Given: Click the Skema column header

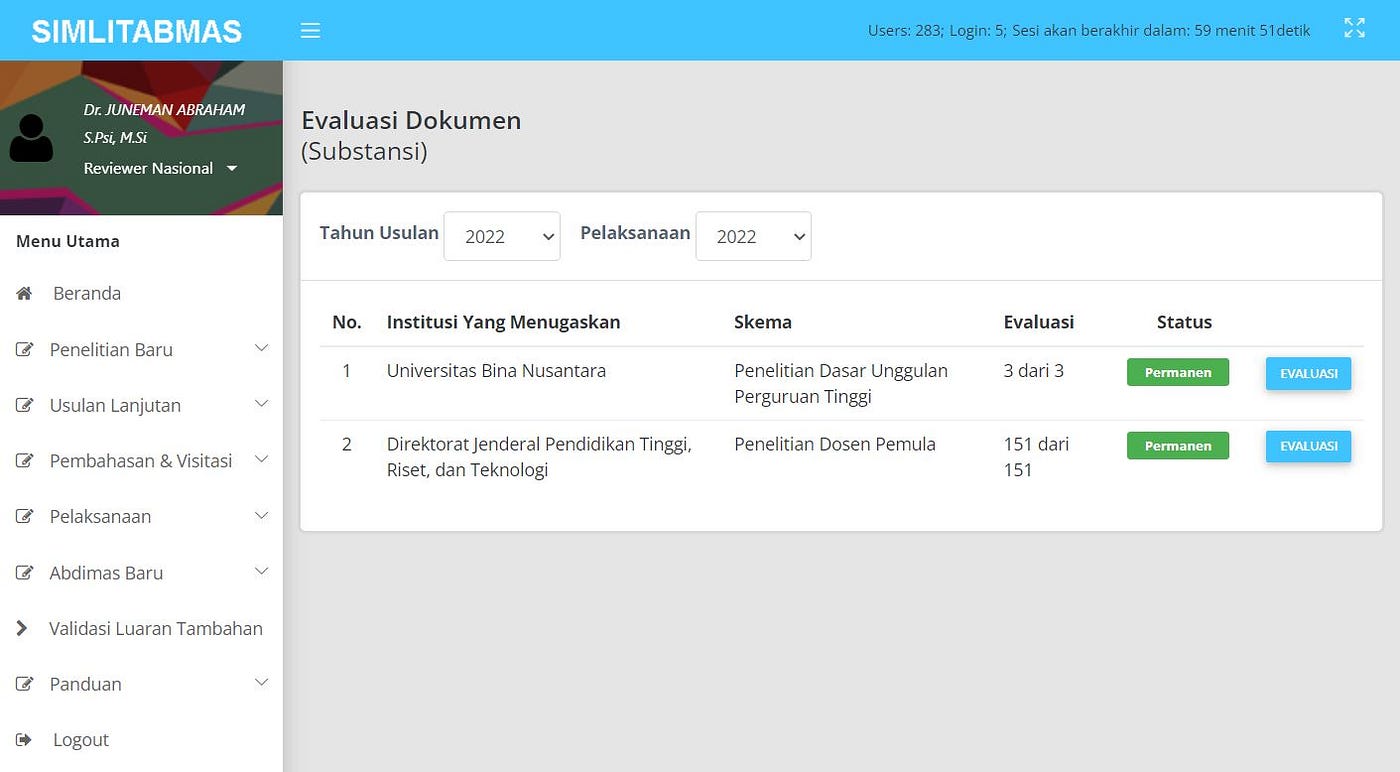Looking at the screenshot, I should coord(763,322).
